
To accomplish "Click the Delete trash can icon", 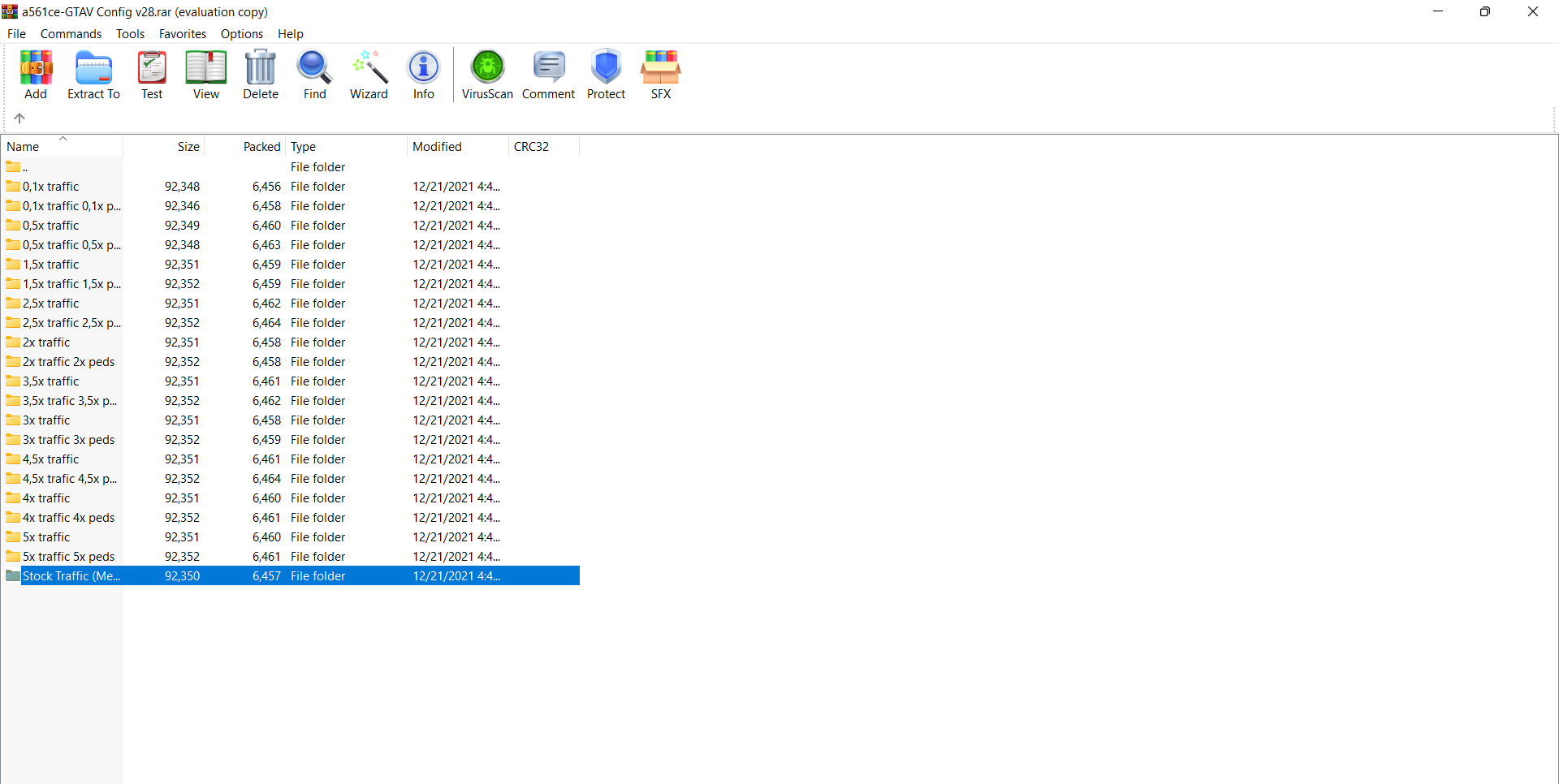I will coord(261,67).
